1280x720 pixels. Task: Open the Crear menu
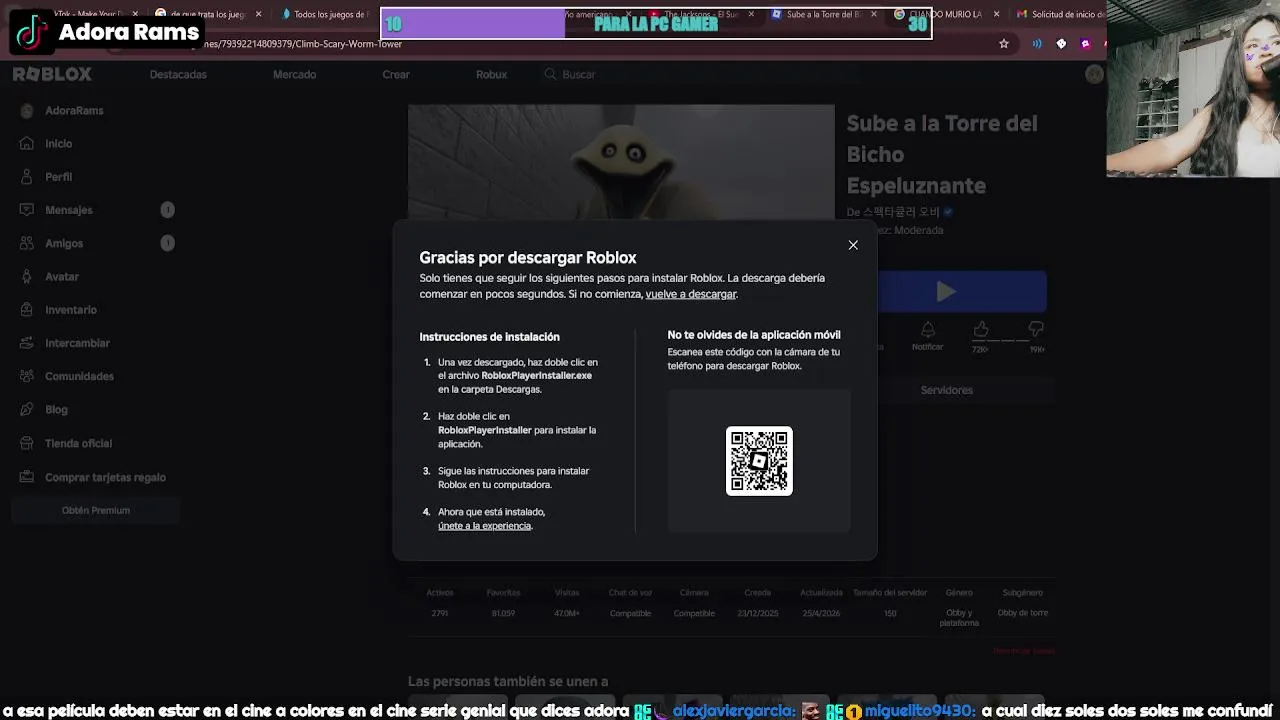click(396, 75)
